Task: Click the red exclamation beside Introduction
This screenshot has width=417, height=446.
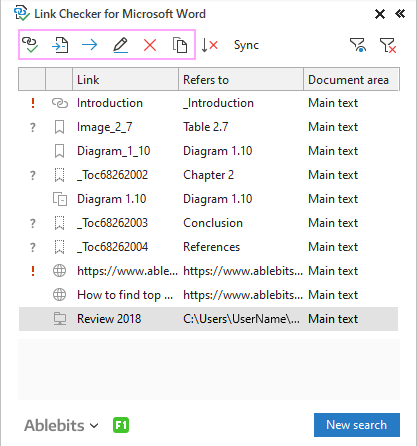Action: pyautogui.click(x=33, y=103)
